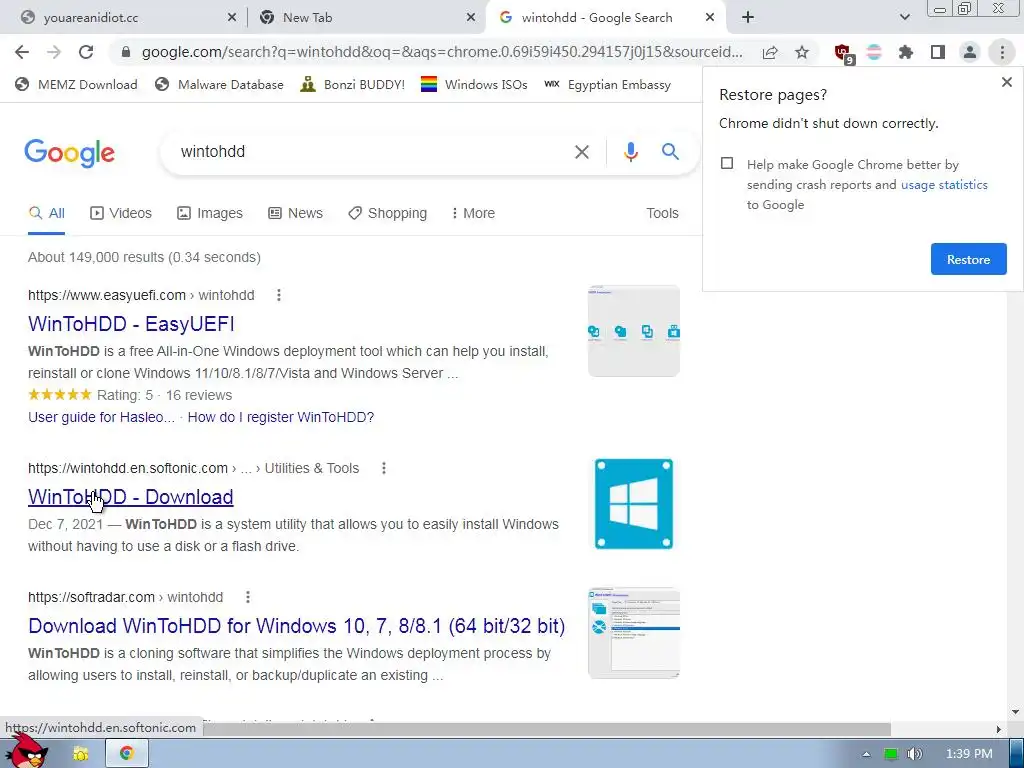Screen dimensions: 1024x768
Task: Click the green network tray icon
Action: pyautogui.click(x=891, y=754)
